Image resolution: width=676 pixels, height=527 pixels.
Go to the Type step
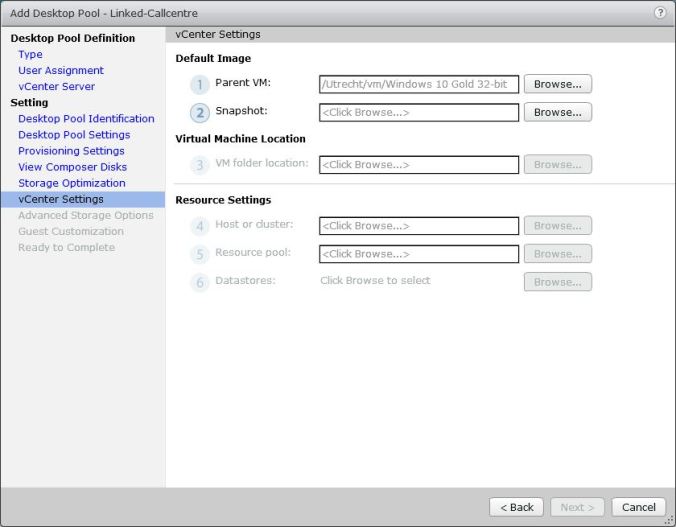pyautogui.click(x=30, y=54)
